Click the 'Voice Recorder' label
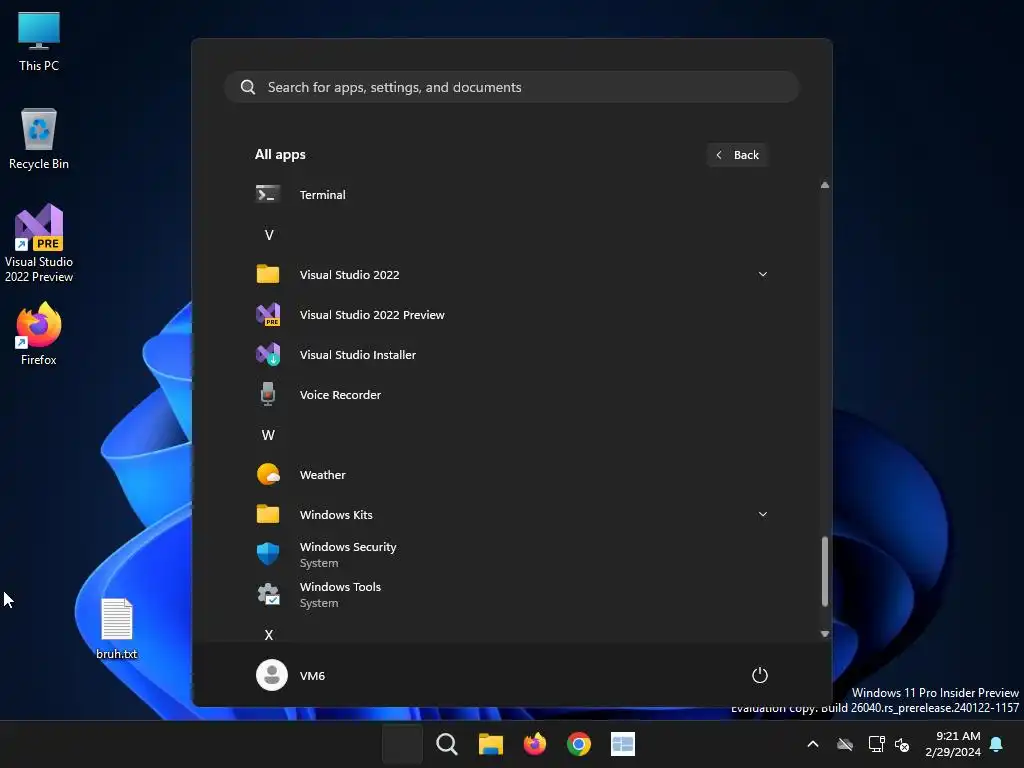Image resolution: width=1024 pixels, height=768 pixels. (x=340, y=394)
